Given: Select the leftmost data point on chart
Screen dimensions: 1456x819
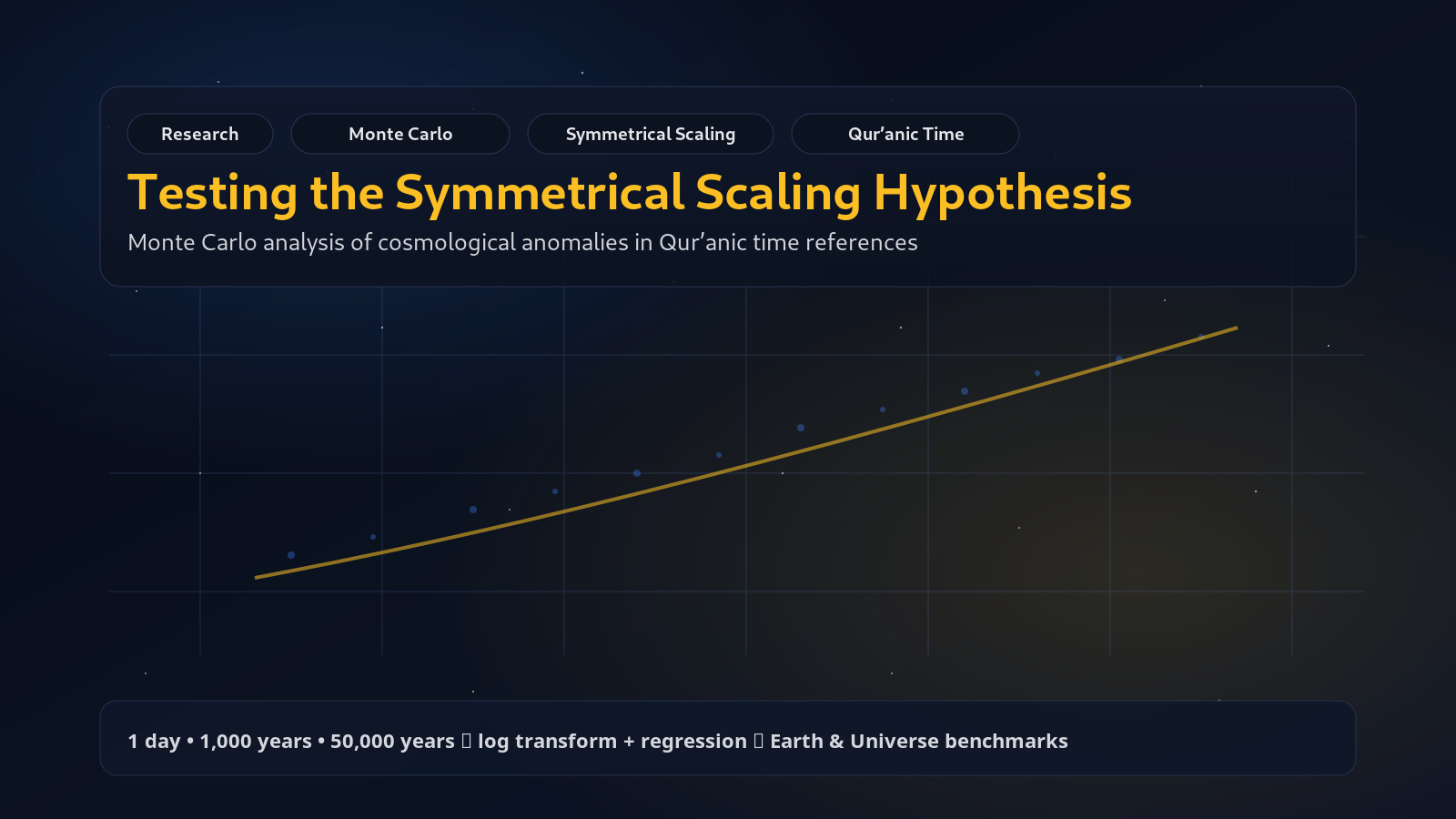Looking at the screenshot, I should point(291,555).
